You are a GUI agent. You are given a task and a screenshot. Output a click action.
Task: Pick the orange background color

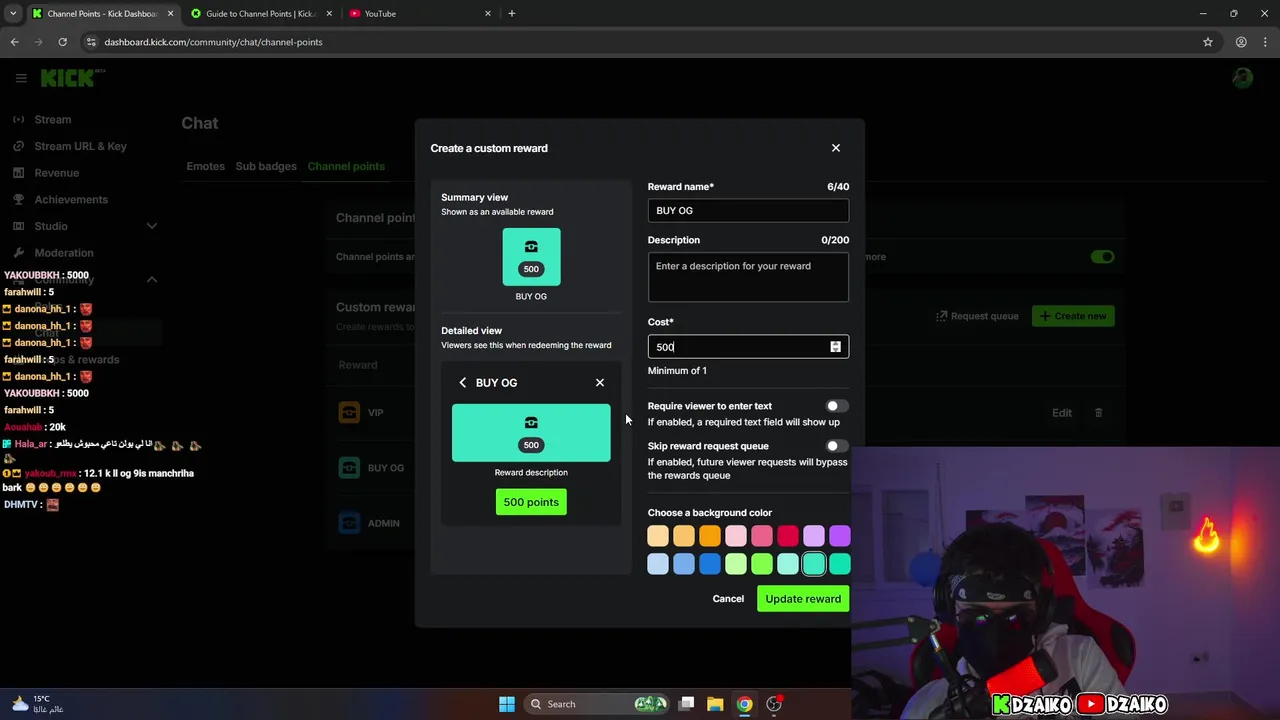point(710,537)
